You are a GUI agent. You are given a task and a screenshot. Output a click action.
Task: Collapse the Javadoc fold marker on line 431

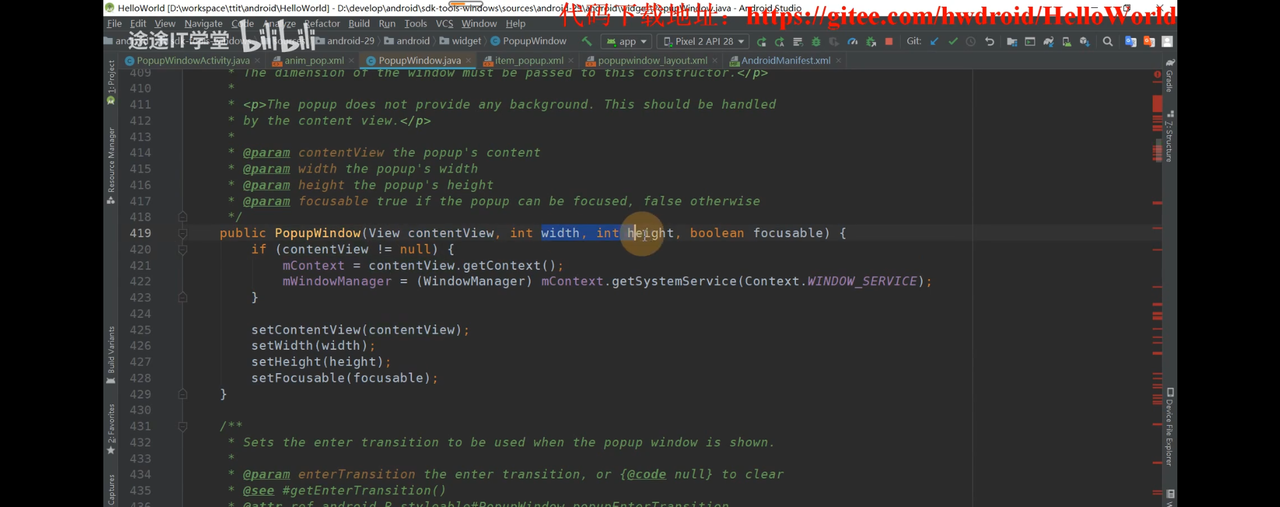[183, 426]
